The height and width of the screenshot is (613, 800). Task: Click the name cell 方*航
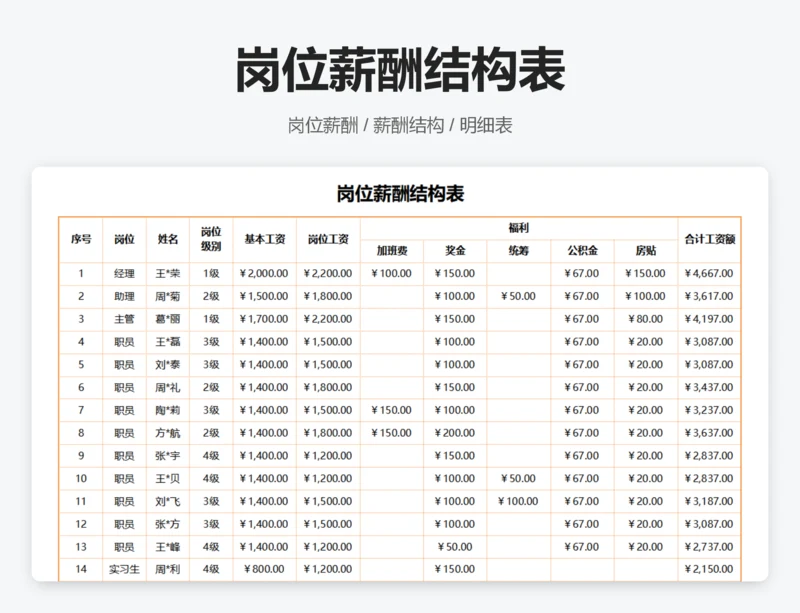[x=168, y=433]
